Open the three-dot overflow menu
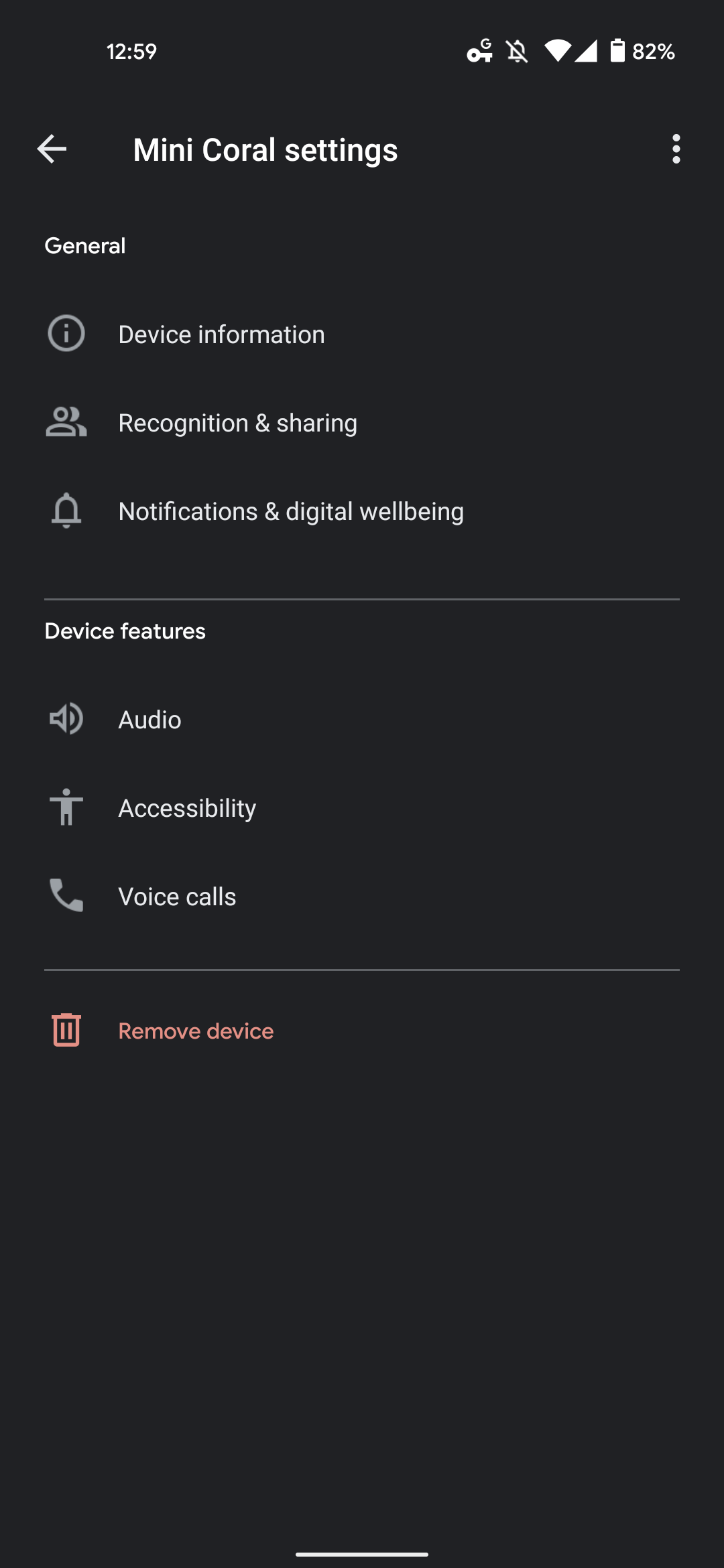The image size is (724, 1568). (676, 149)
